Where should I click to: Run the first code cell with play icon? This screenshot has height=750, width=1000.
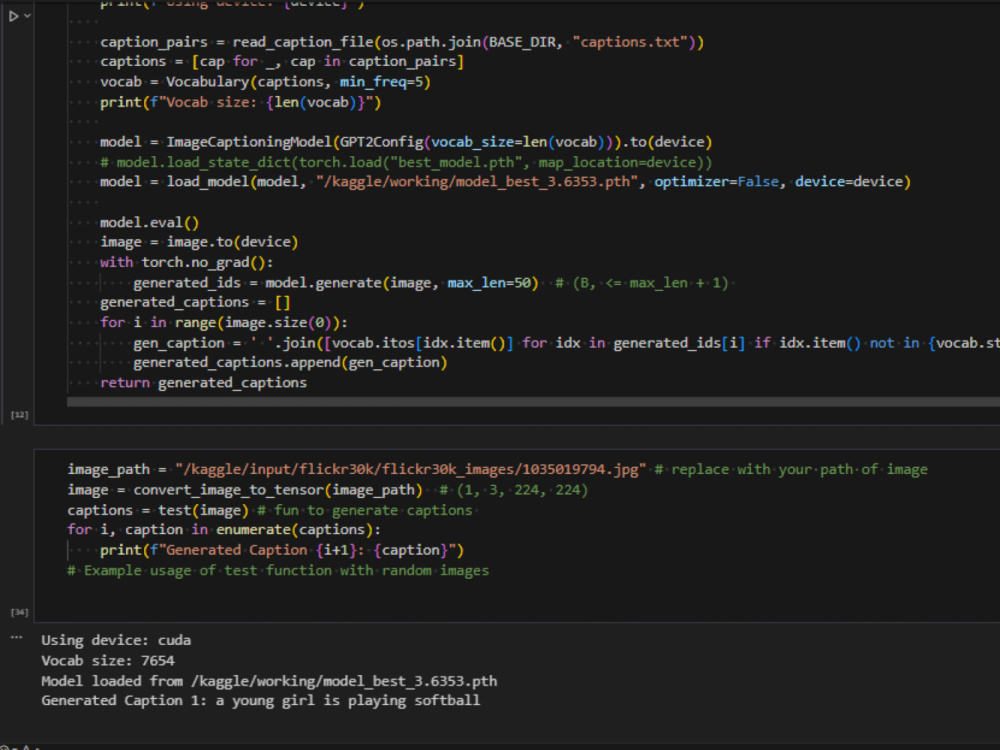(13, 16)
